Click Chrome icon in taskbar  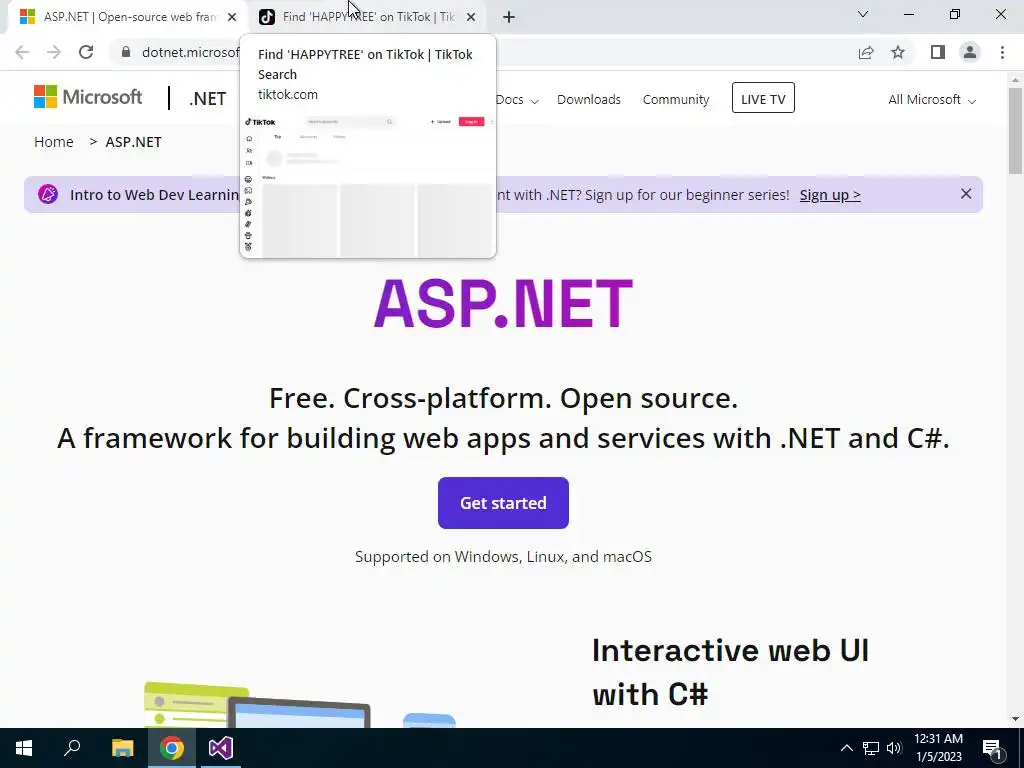click(172, 748)
